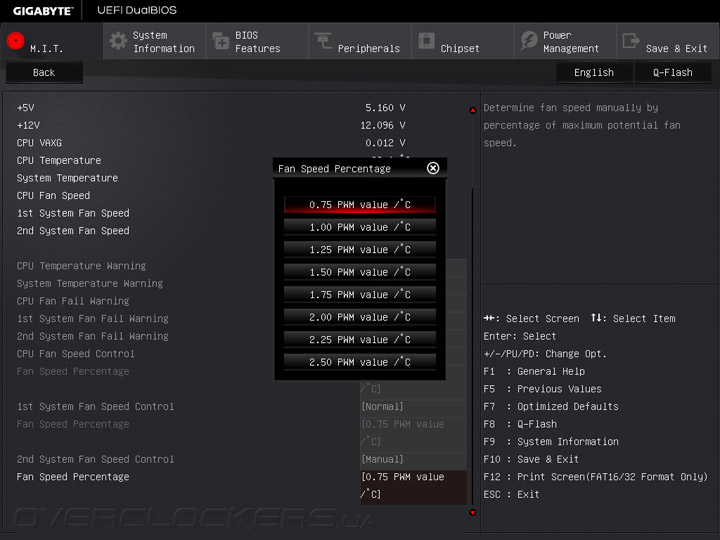
Task: Click the System Information gear icon
Action: (118, 41)
